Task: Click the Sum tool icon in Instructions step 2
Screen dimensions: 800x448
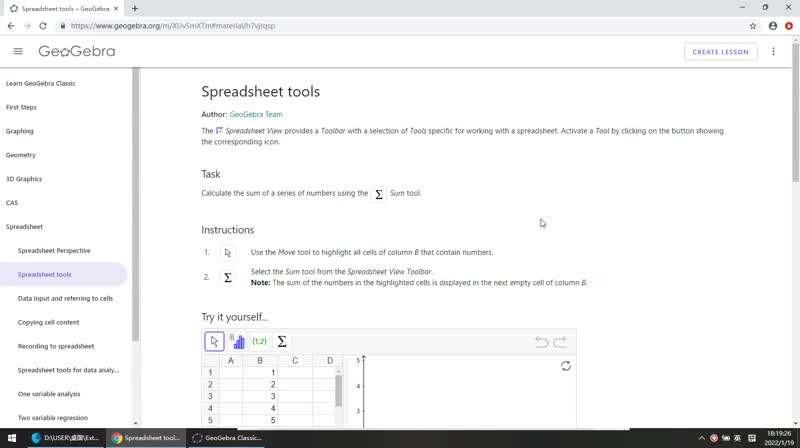Action: coord(228,277)
